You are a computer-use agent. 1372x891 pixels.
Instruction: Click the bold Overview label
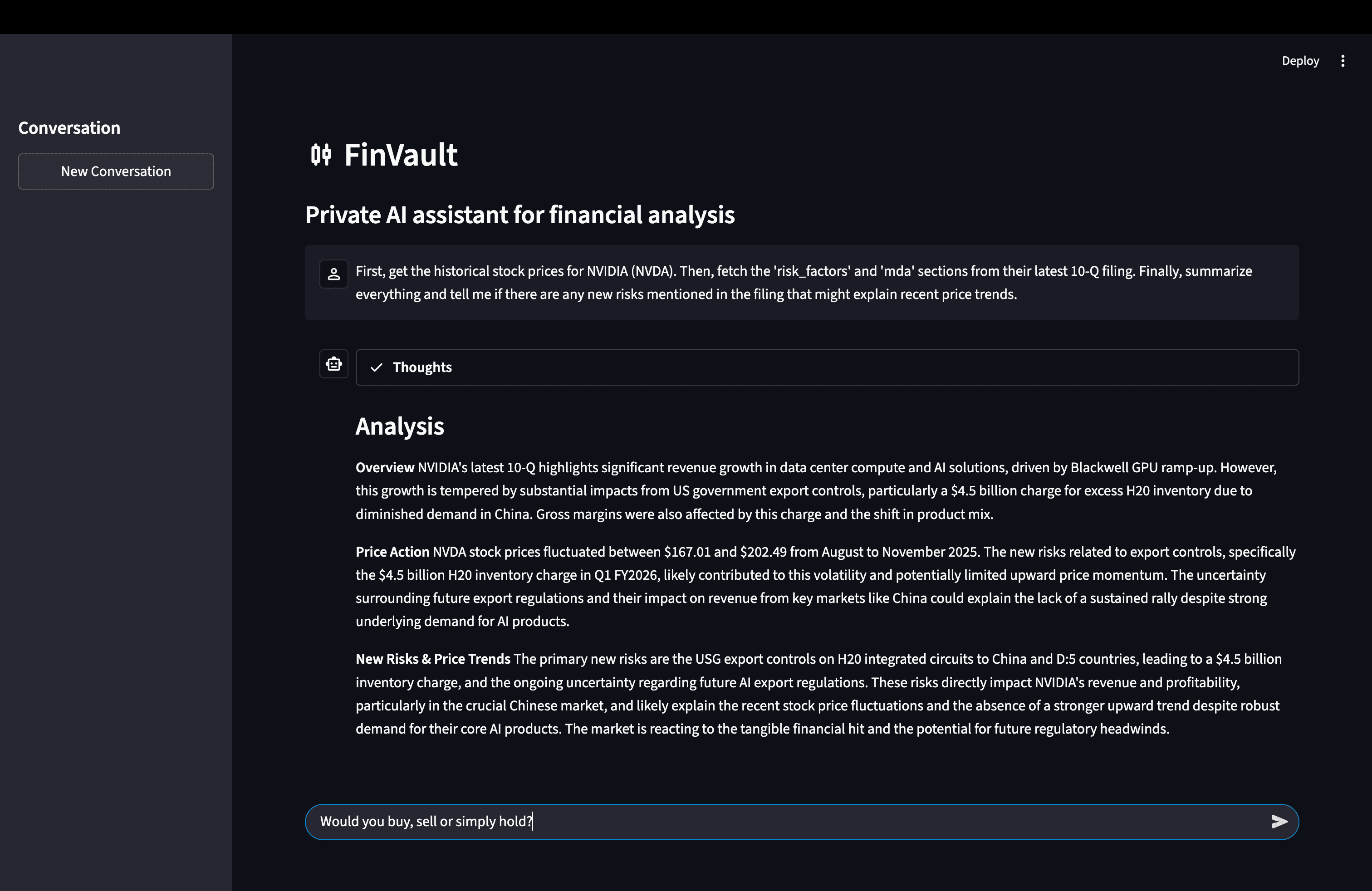[x=384, y=467]
